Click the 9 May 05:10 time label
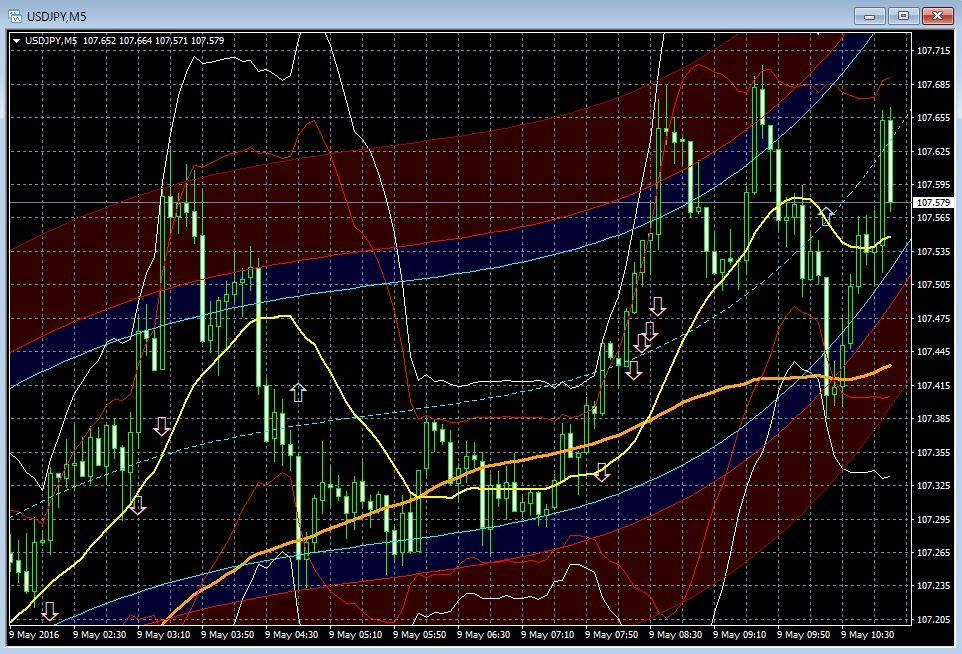Viewport: 962px width, 654px height. (x=355, y=634)
